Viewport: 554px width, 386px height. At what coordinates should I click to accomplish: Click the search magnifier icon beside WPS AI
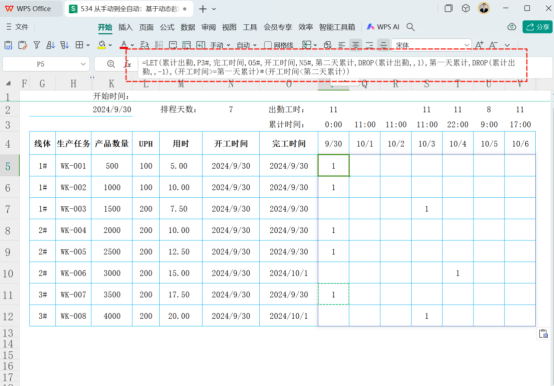pyautogui.click(x=410, y=27)
